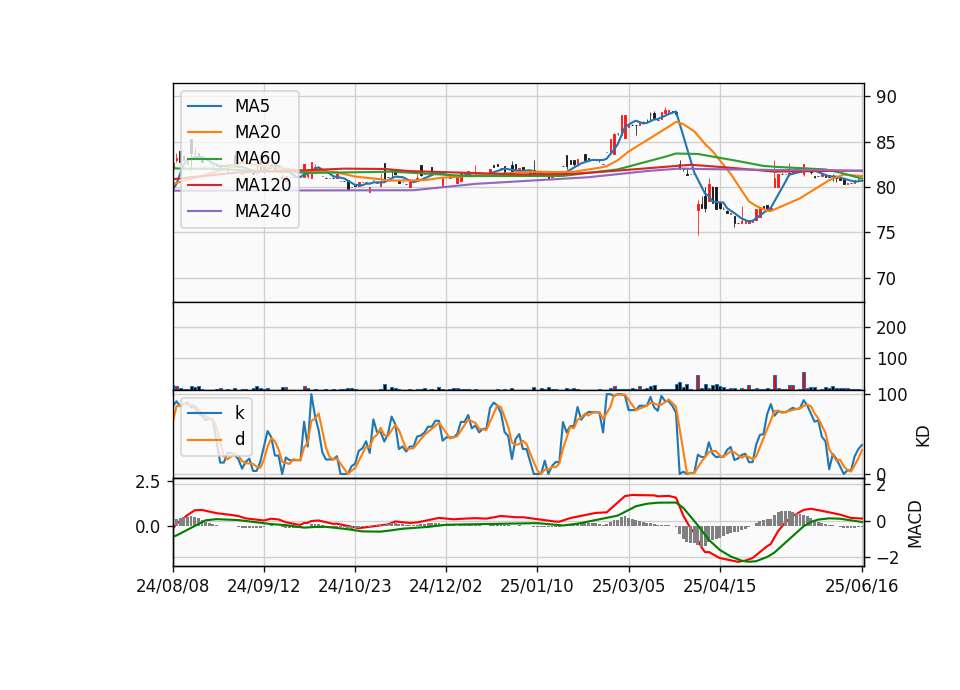Click the MA20 legend label
The width and height of the screenshot is (960, 690).
point(258,132)
